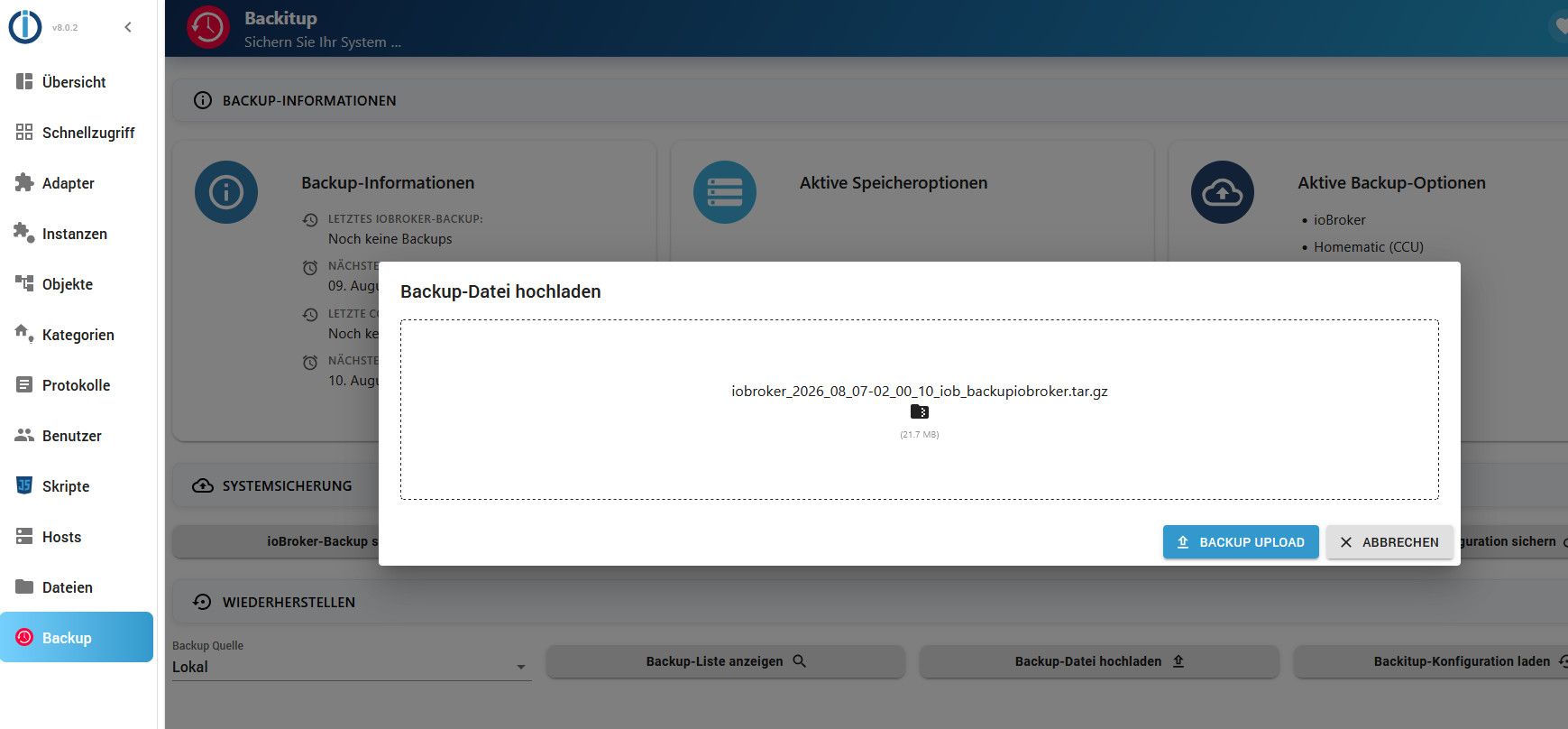Click the Benutzer people icon

coord(24,435)
